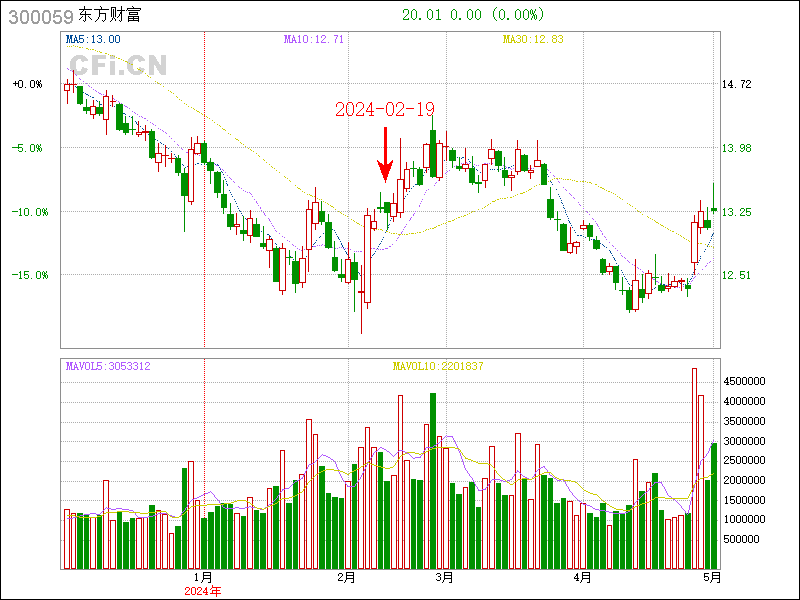Click the -10.0% change axis label
The image size is (800, 600).
tap(27, 212)
